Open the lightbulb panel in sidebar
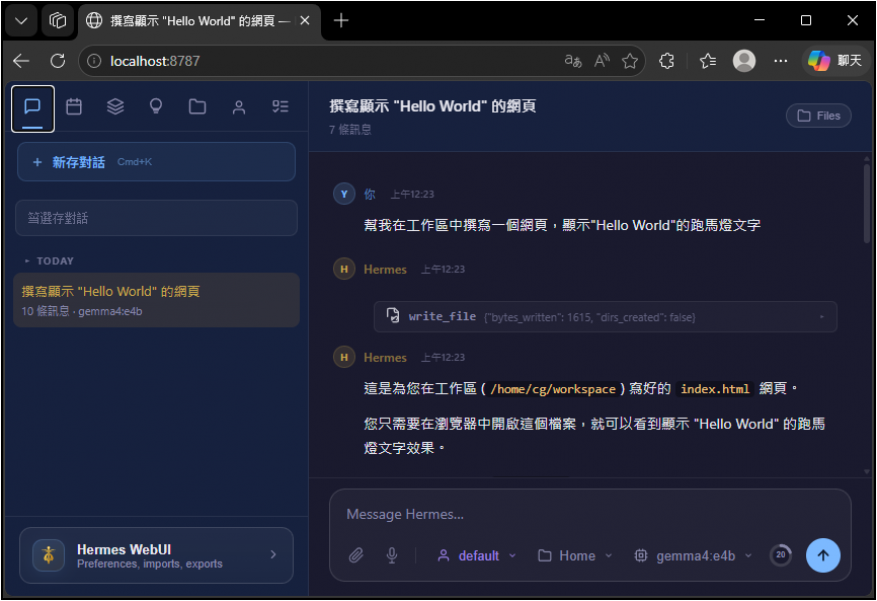Image resolution: width=877 pixels, height=601 pixels. [x=156, y=107]
